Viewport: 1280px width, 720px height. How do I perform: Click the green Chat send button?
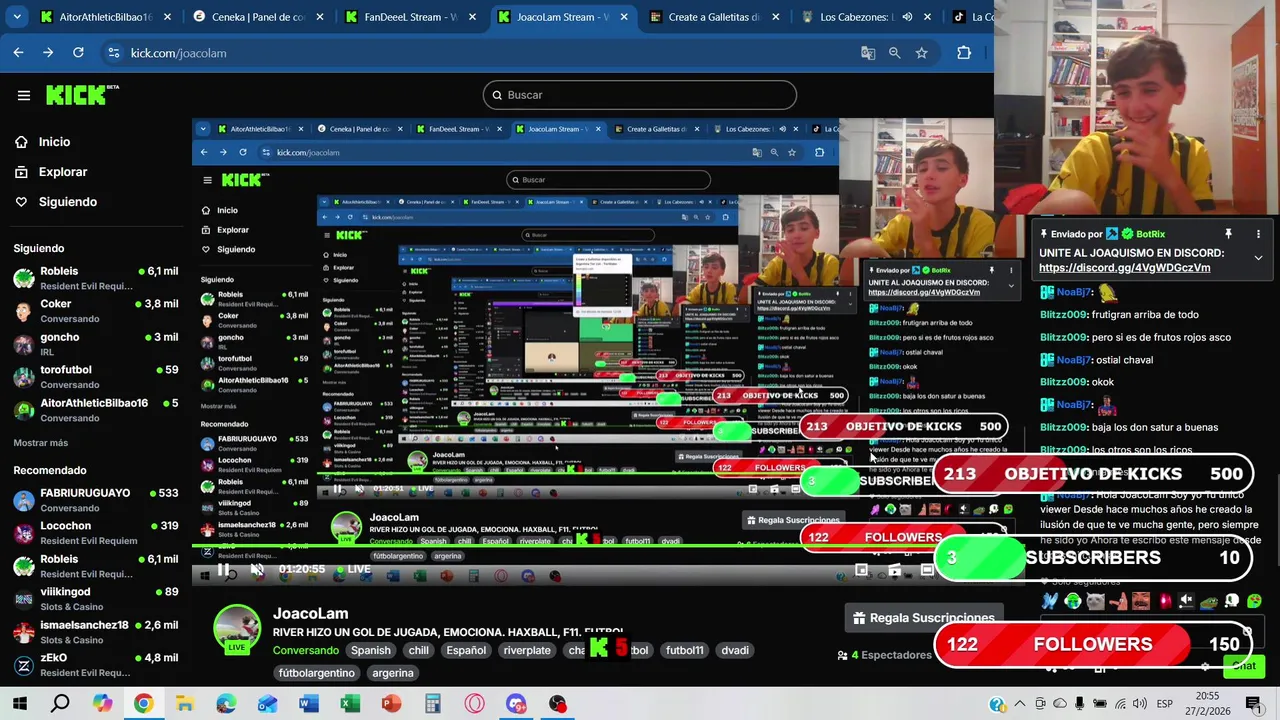point(1243,666)
